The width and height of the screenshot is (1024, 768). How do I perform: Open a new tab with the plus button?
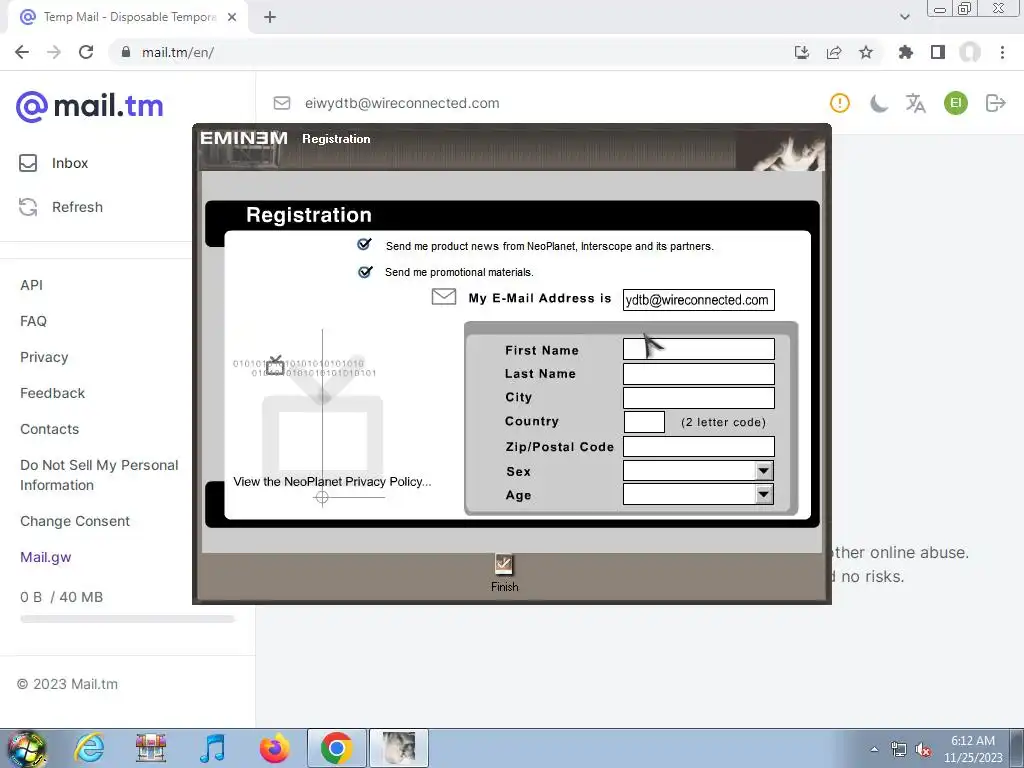click(x=270, y=17)
